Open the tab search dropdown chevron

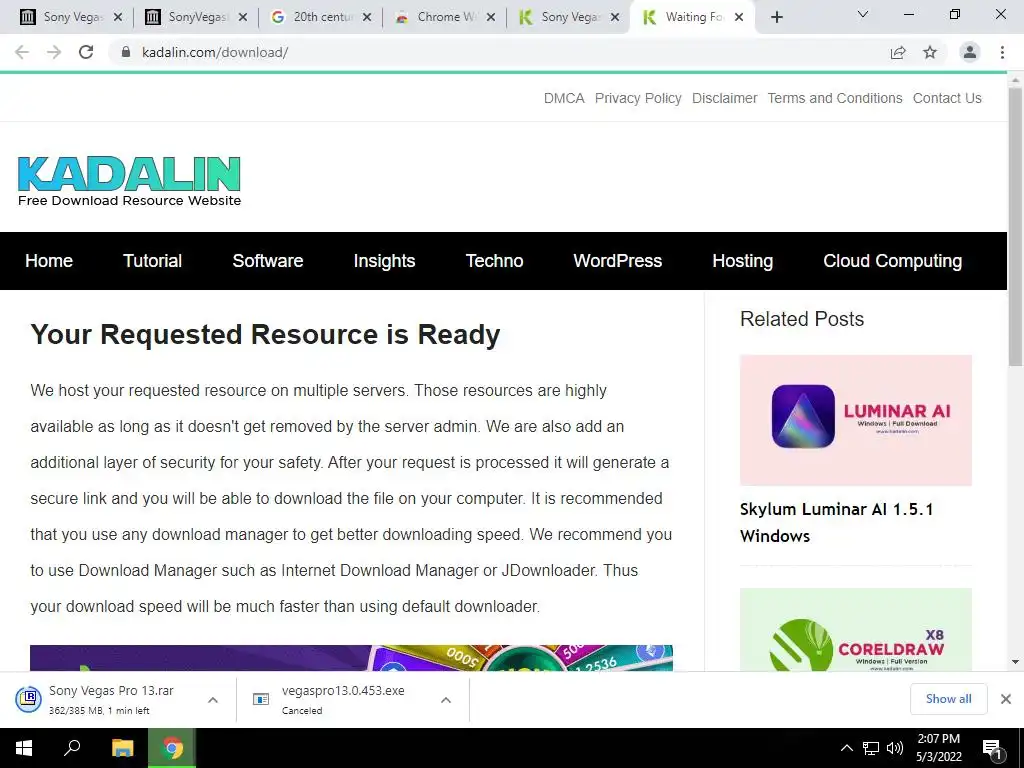pos(863,14)
